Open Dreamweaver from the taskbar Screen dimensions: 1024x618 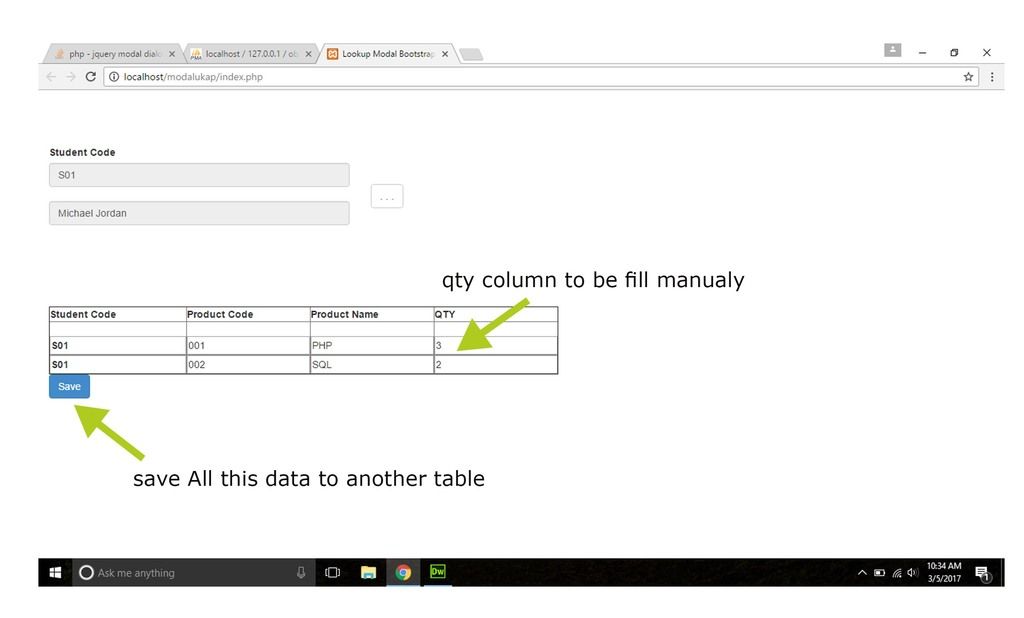[437, 572]
